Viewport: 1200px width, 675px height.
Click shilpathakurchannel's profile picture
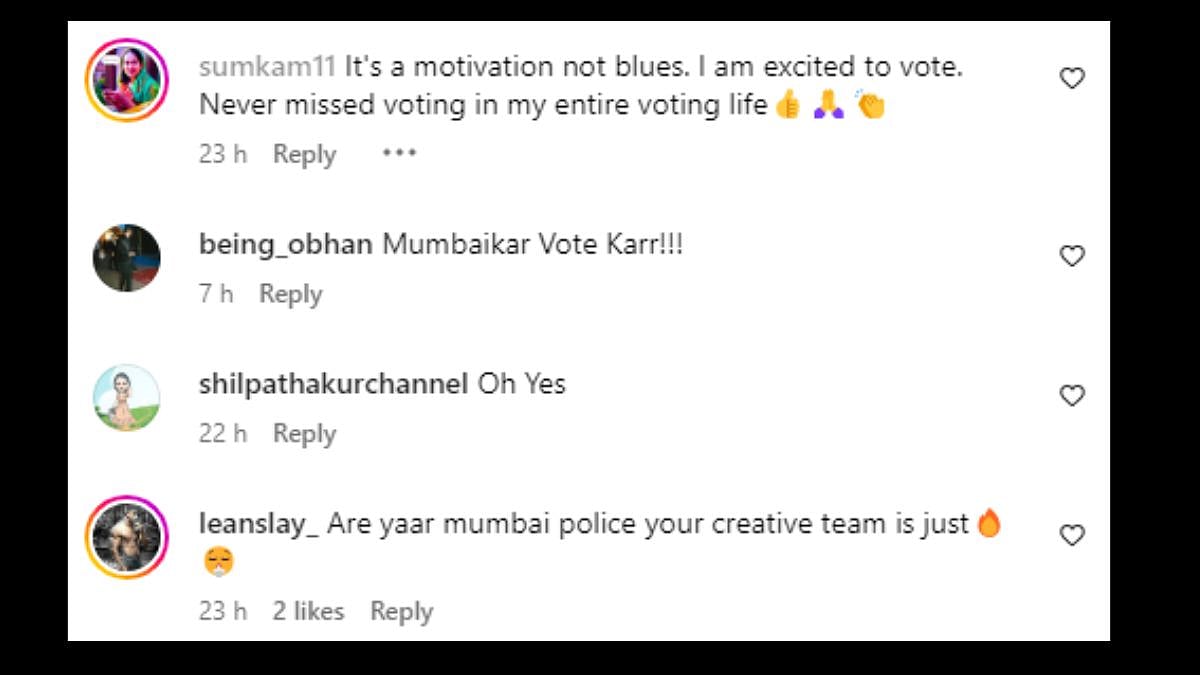[x=127, y=398]
